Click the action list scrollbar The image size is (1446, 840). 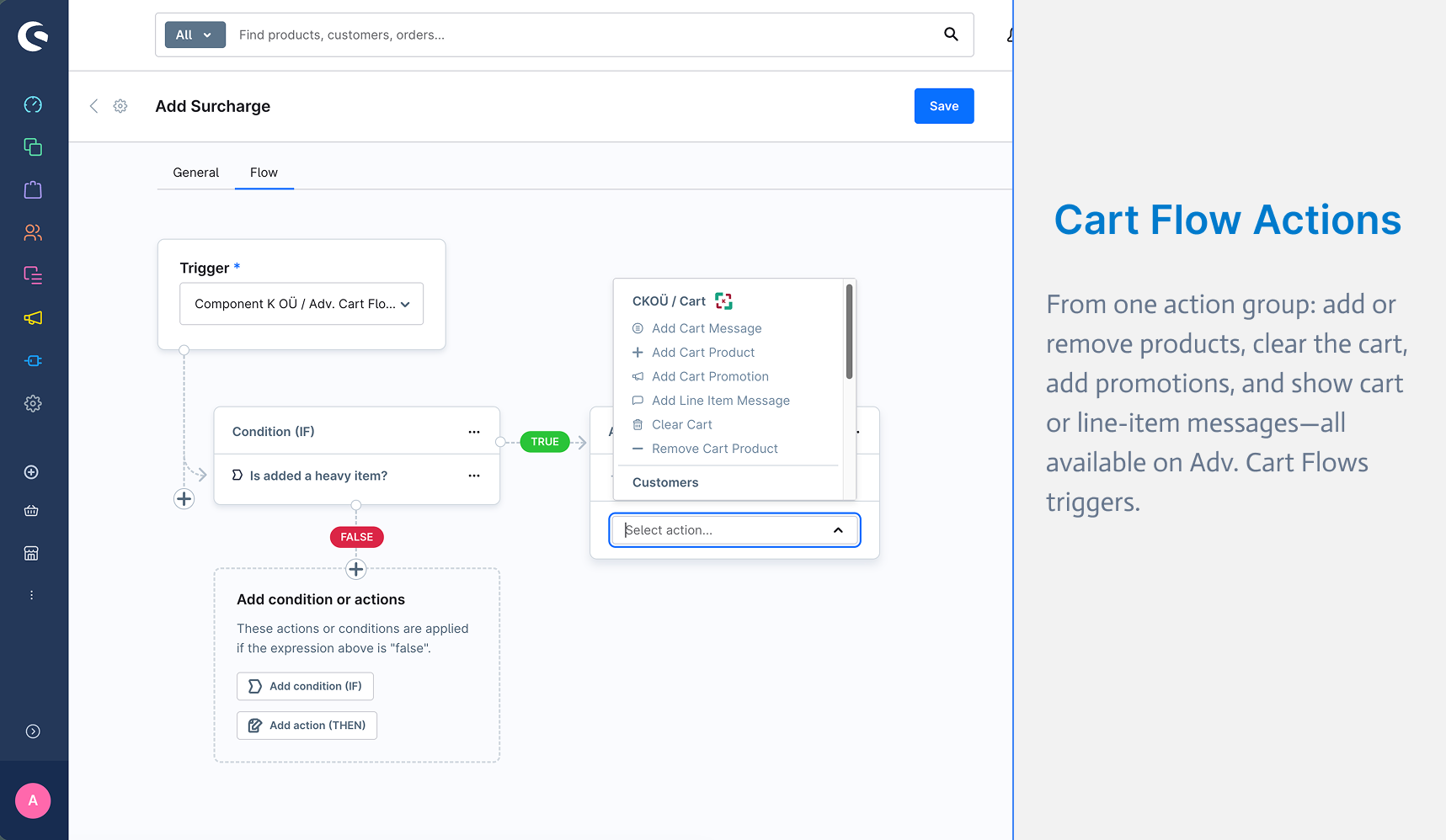[x=849, y=332]
